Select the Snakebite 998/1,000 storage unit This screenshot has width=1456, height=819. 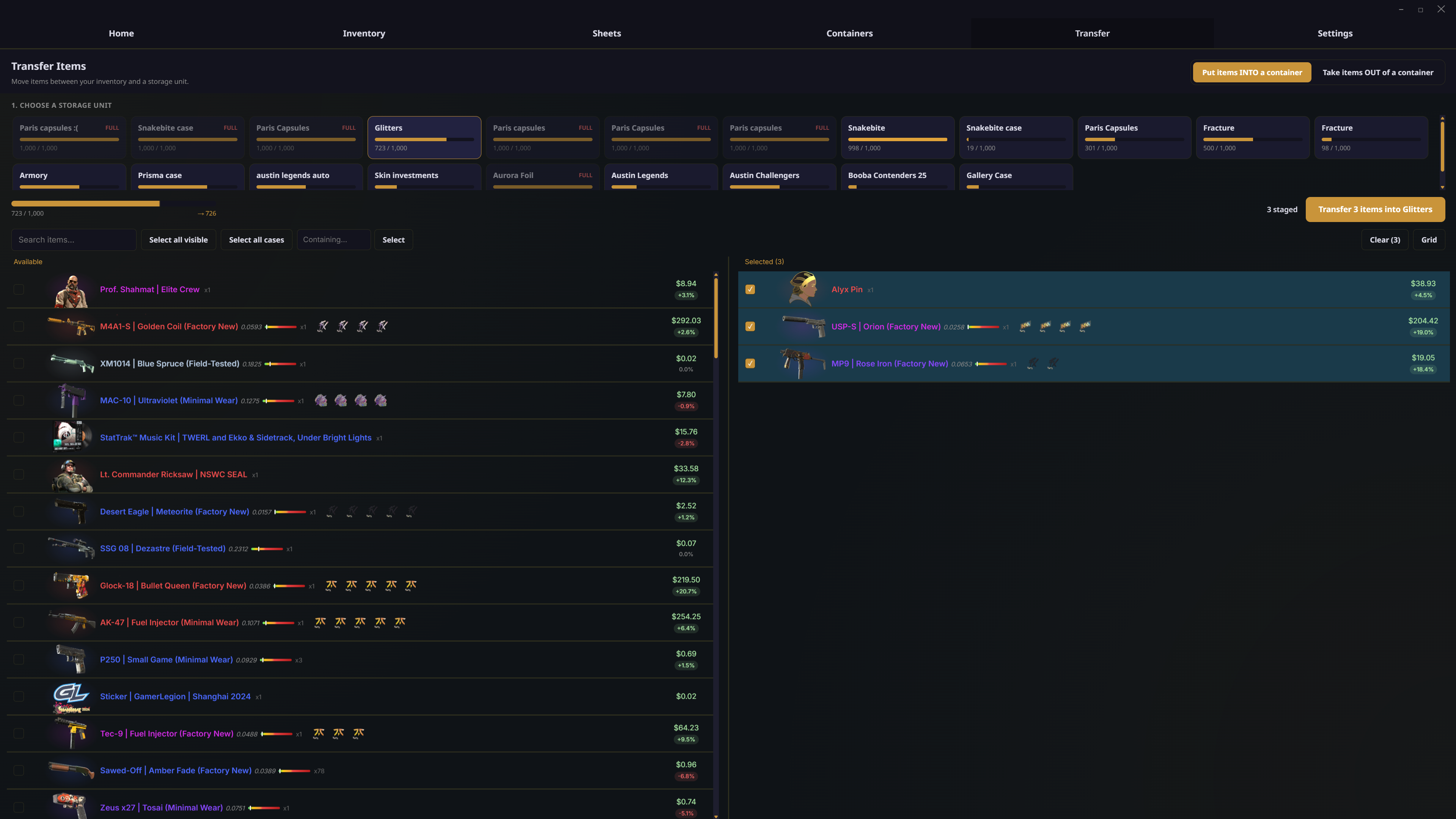898,137
